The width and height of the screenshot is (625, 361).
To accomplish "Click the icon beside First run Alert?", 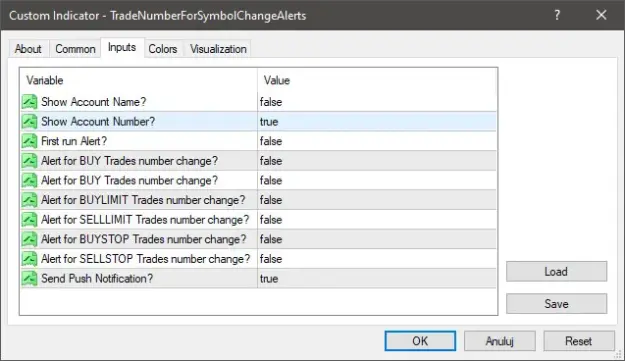I will [29, 141].
